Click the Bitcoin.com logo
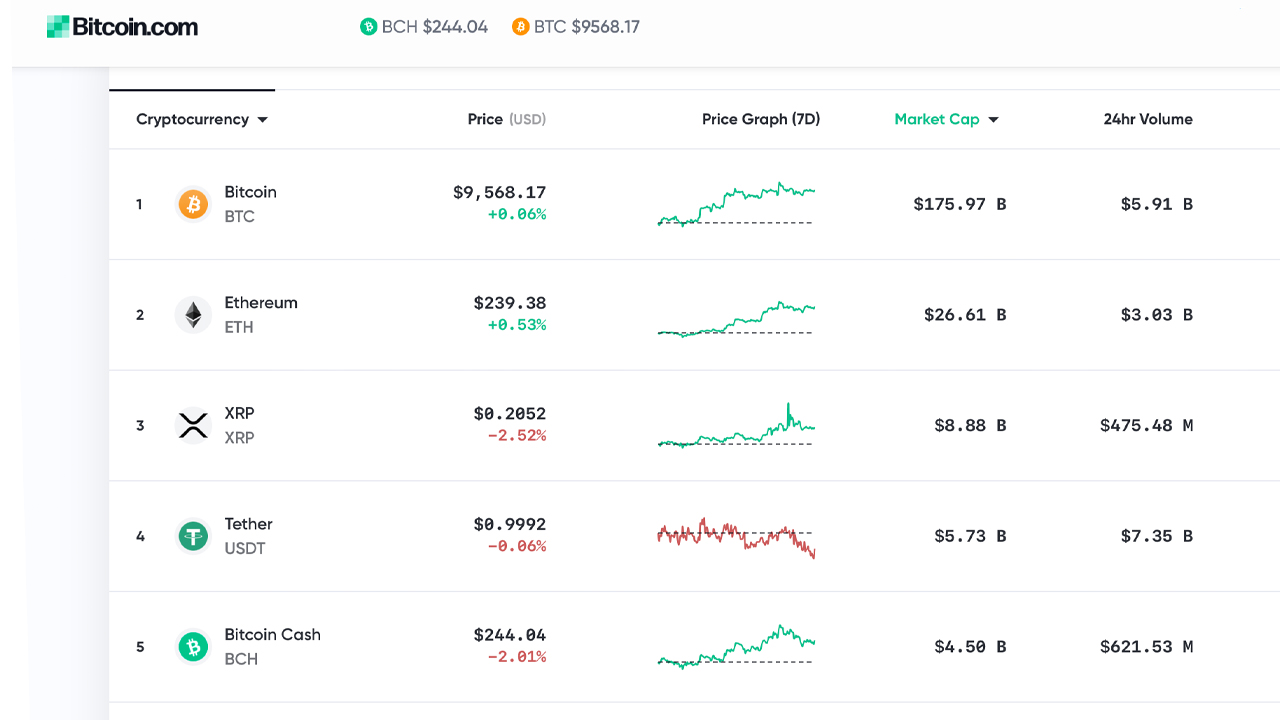Image resolution: width=1280 pixels, height=720 pixels. coord(122,27)
